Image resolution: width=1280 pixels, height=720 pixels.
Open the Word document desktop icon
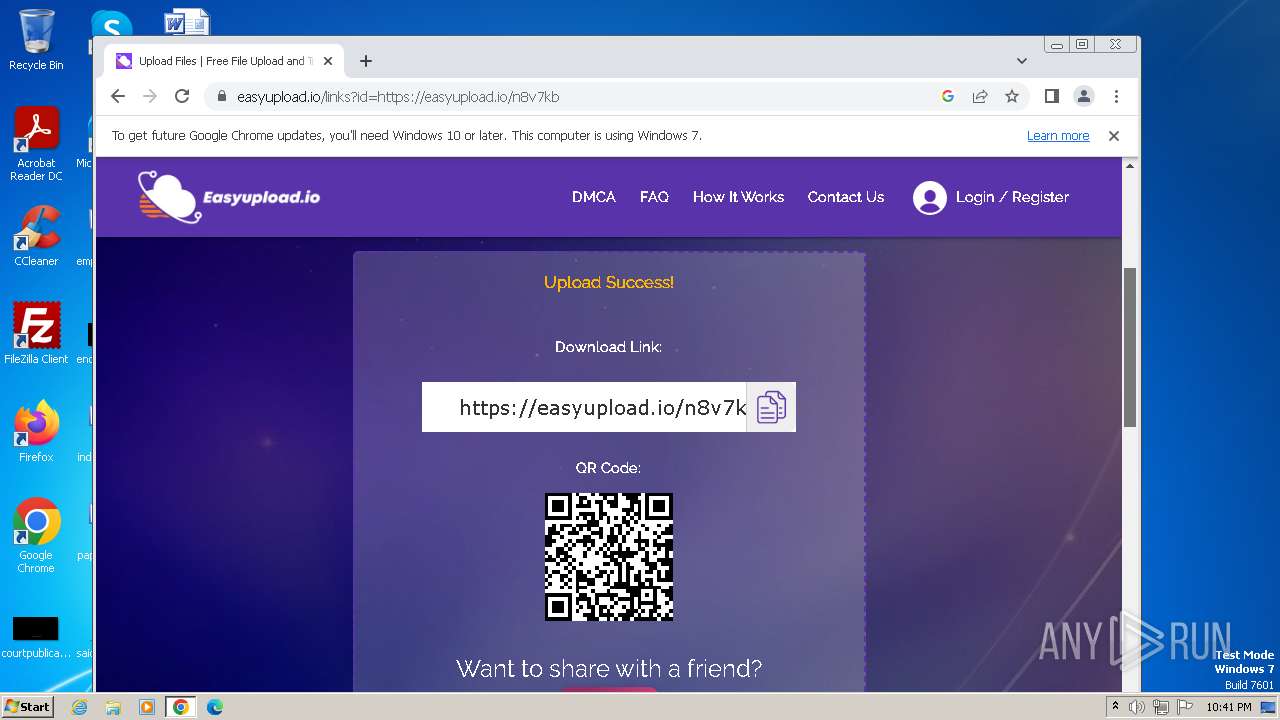[x=187, y=22]
